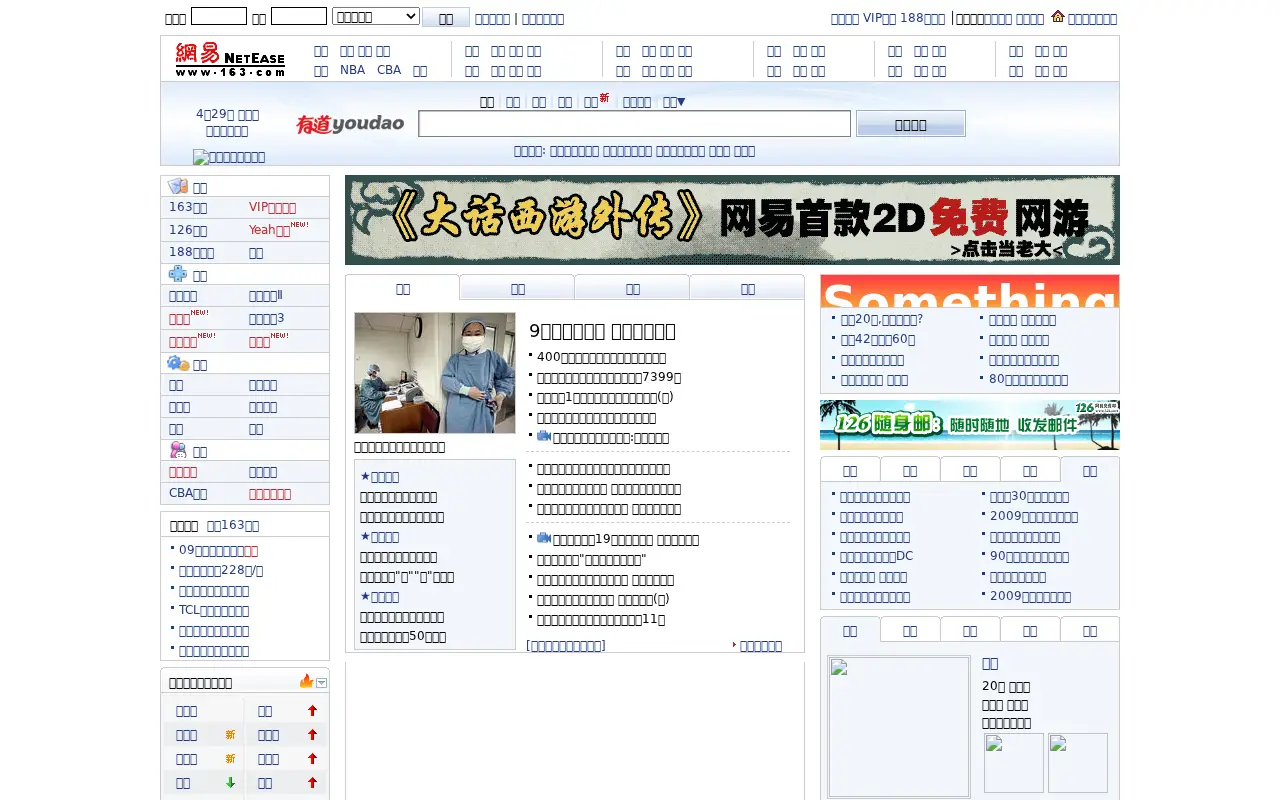The width and height of the screenshot is (1280, 800).
Task: Click the mailbox icon heading the sidebar mail section
Action: [x=178, y=186]
